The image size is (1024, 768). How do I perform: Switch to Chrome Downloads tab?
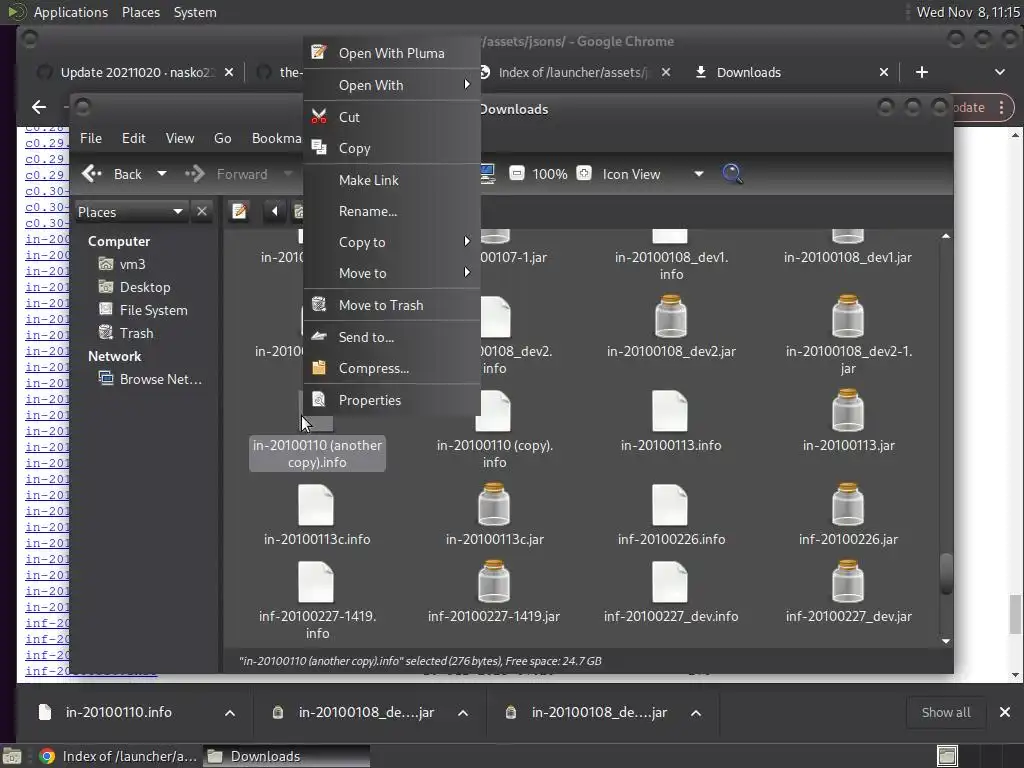pos(749,72)
